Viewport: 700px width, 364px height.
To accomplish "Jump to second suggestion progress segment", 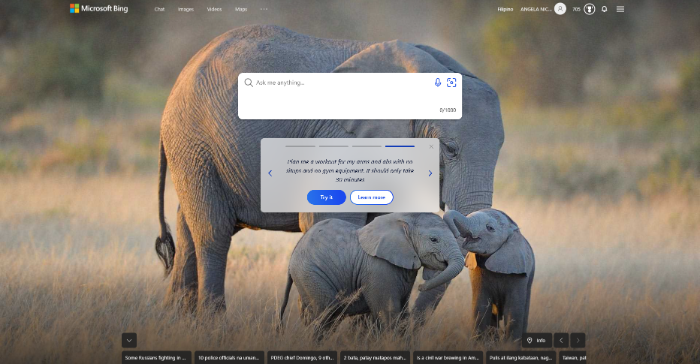I will pos(333,146).
